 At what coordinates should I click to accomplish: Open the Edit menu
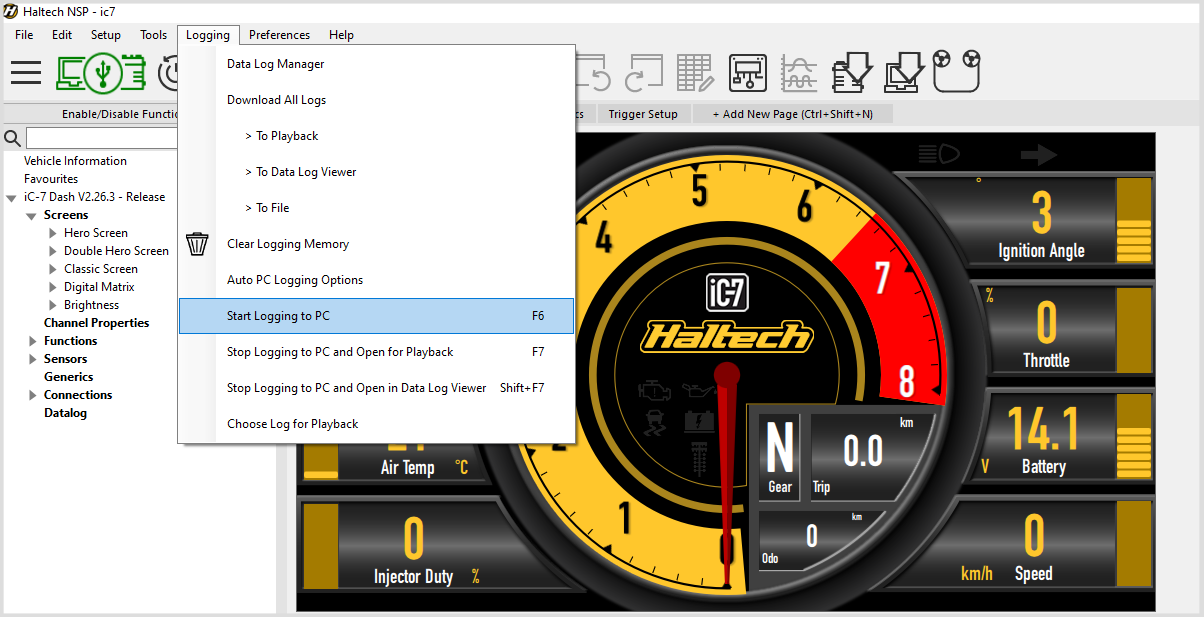tap(62, 35)
